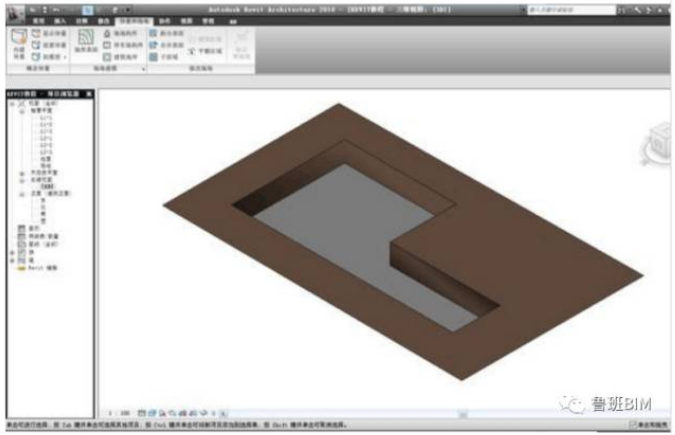
Task: Click the search field in the title bar
Action: [x=571, y=10]
